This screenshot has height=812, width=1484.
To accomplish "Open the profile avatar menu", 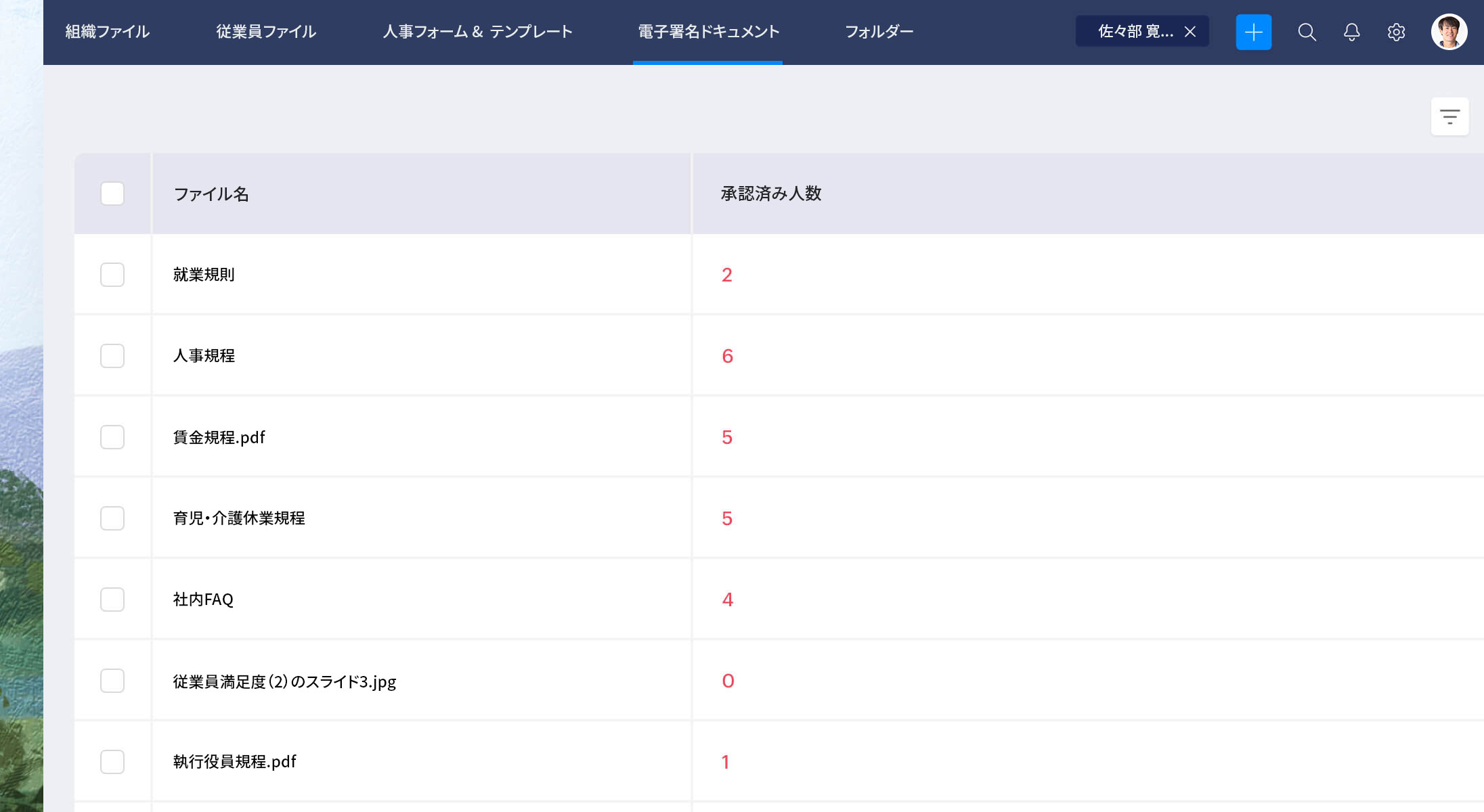I will pos(1448,31).
